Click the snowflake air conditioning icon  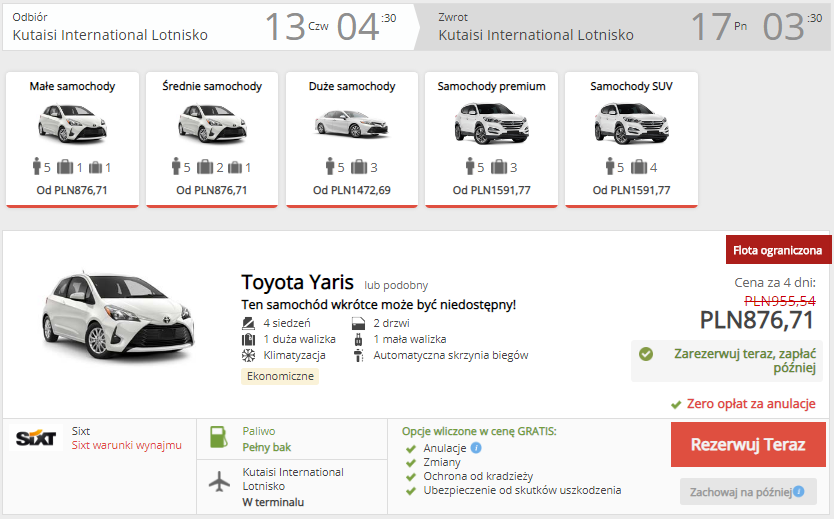click(x=248, y=355)
